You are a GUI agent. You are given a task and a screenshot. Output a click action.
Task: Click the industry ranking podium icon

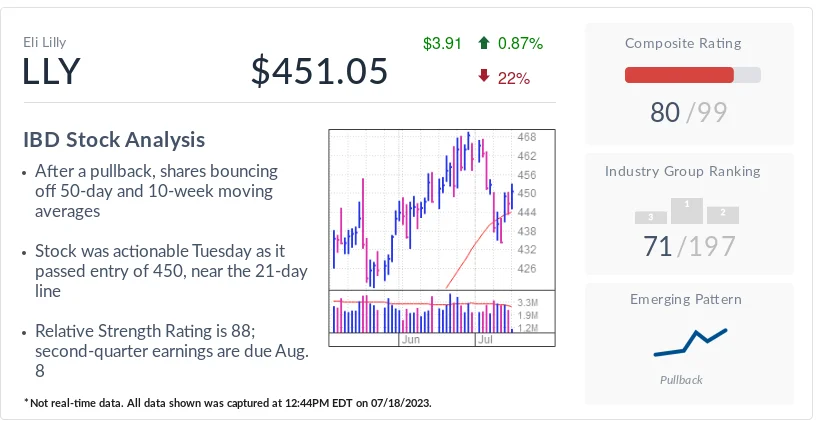[x=687, y=211]
